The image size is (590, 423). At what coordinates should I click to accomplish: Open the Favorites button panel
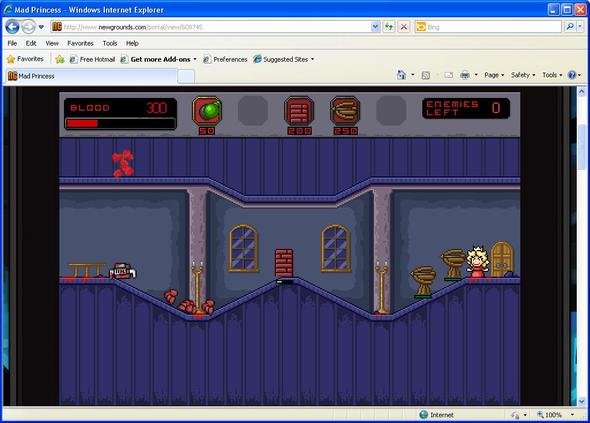[x=25, y=59]
